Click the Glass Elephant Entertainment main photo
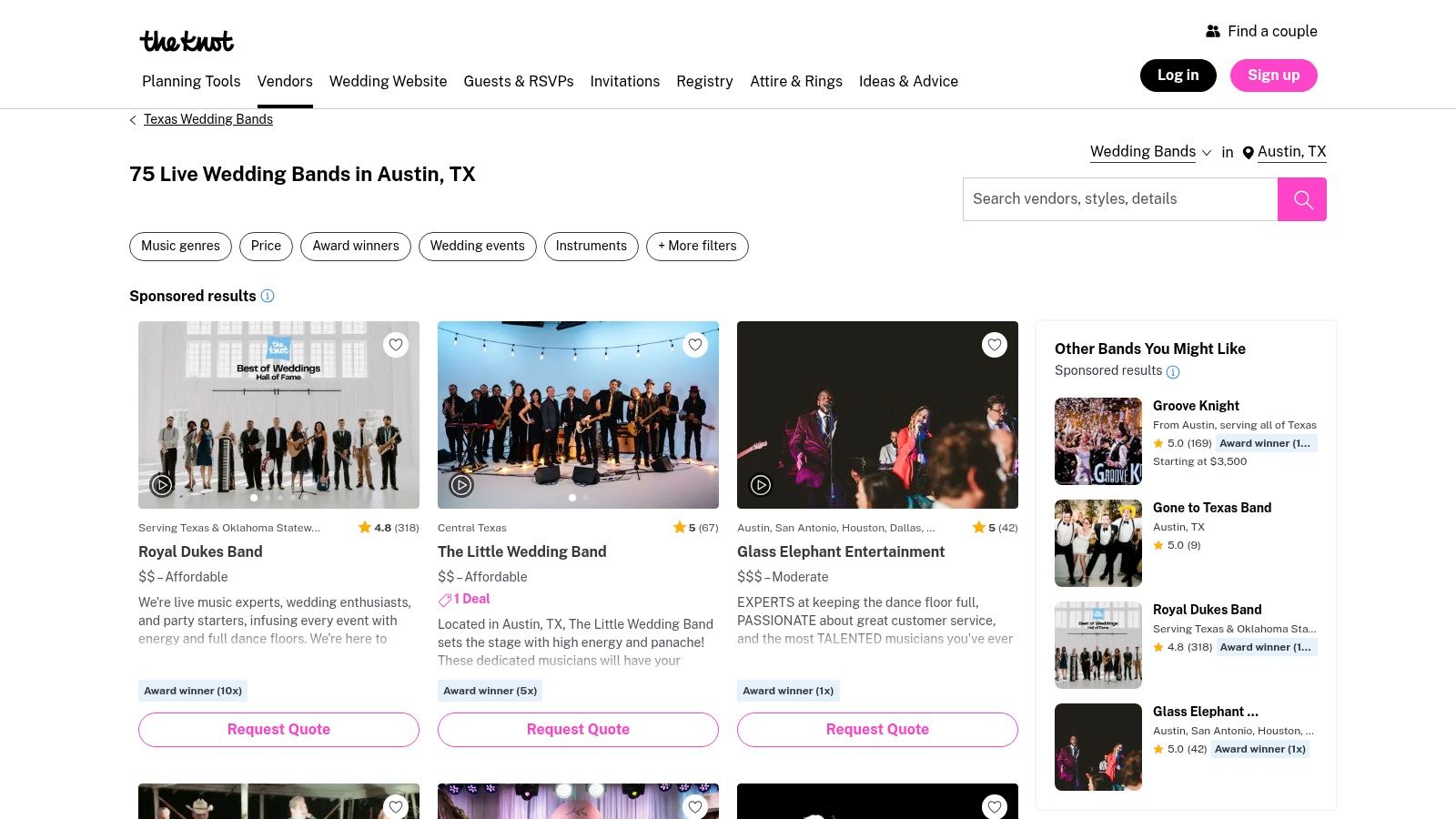Image resolution: width=1456 pixels, height=819 pixels. coord(877,415)
